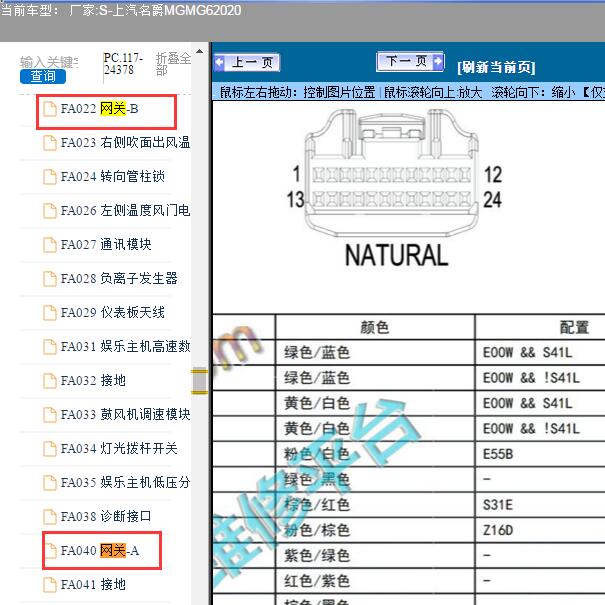
Task: Click the 输入关键字 keyword input field
Action: click(x=49, y=62)
